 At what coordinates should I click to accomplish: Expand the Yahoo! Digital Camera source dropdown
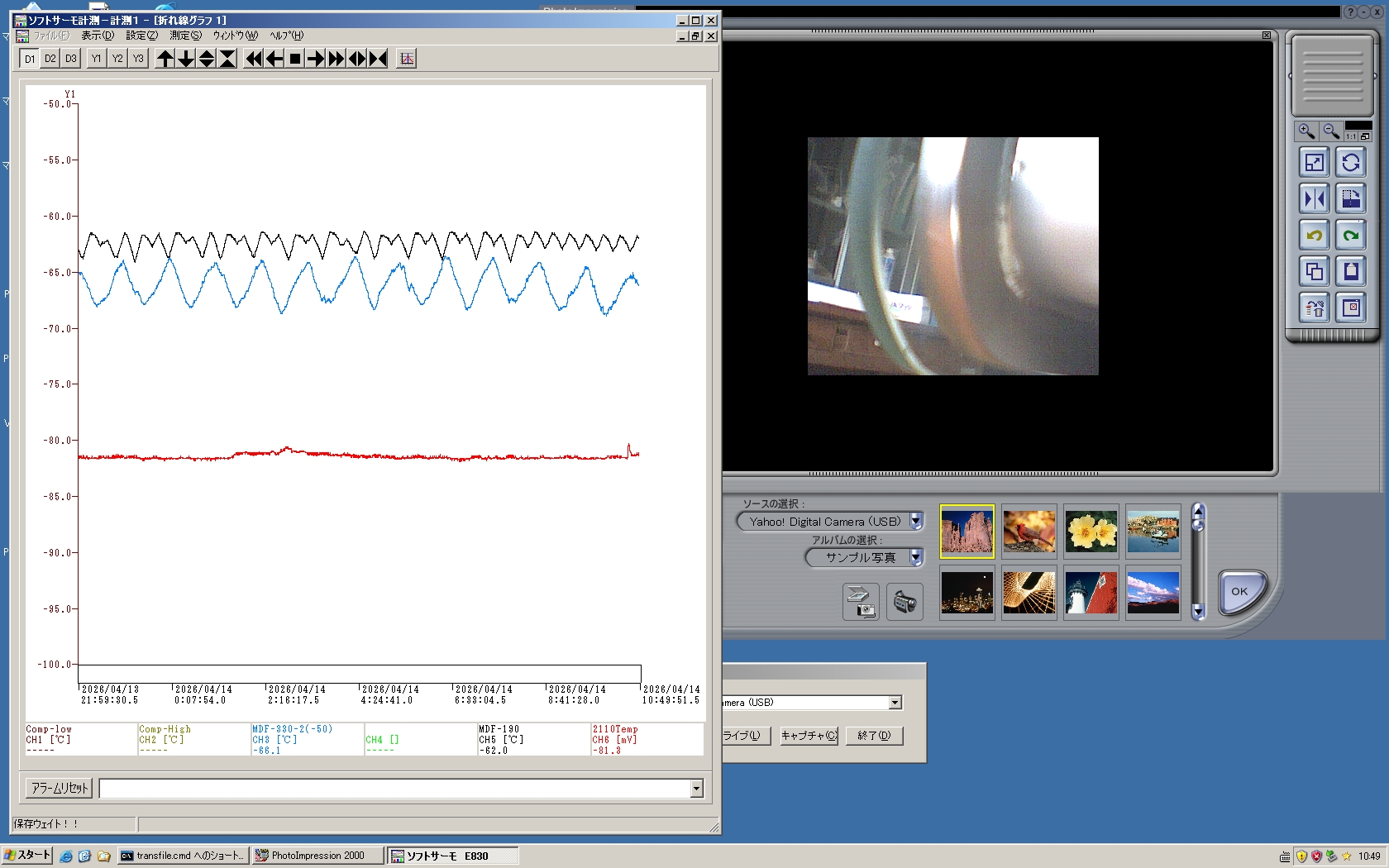916,522
